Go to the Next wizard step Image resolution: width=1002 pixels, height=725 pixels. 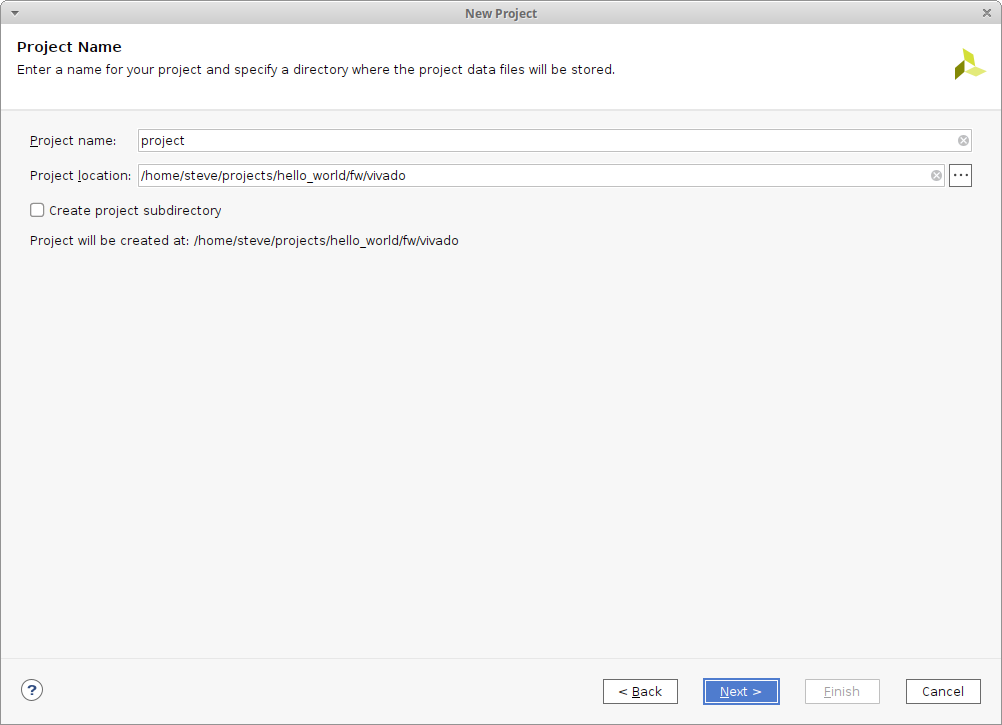point(741,691)
